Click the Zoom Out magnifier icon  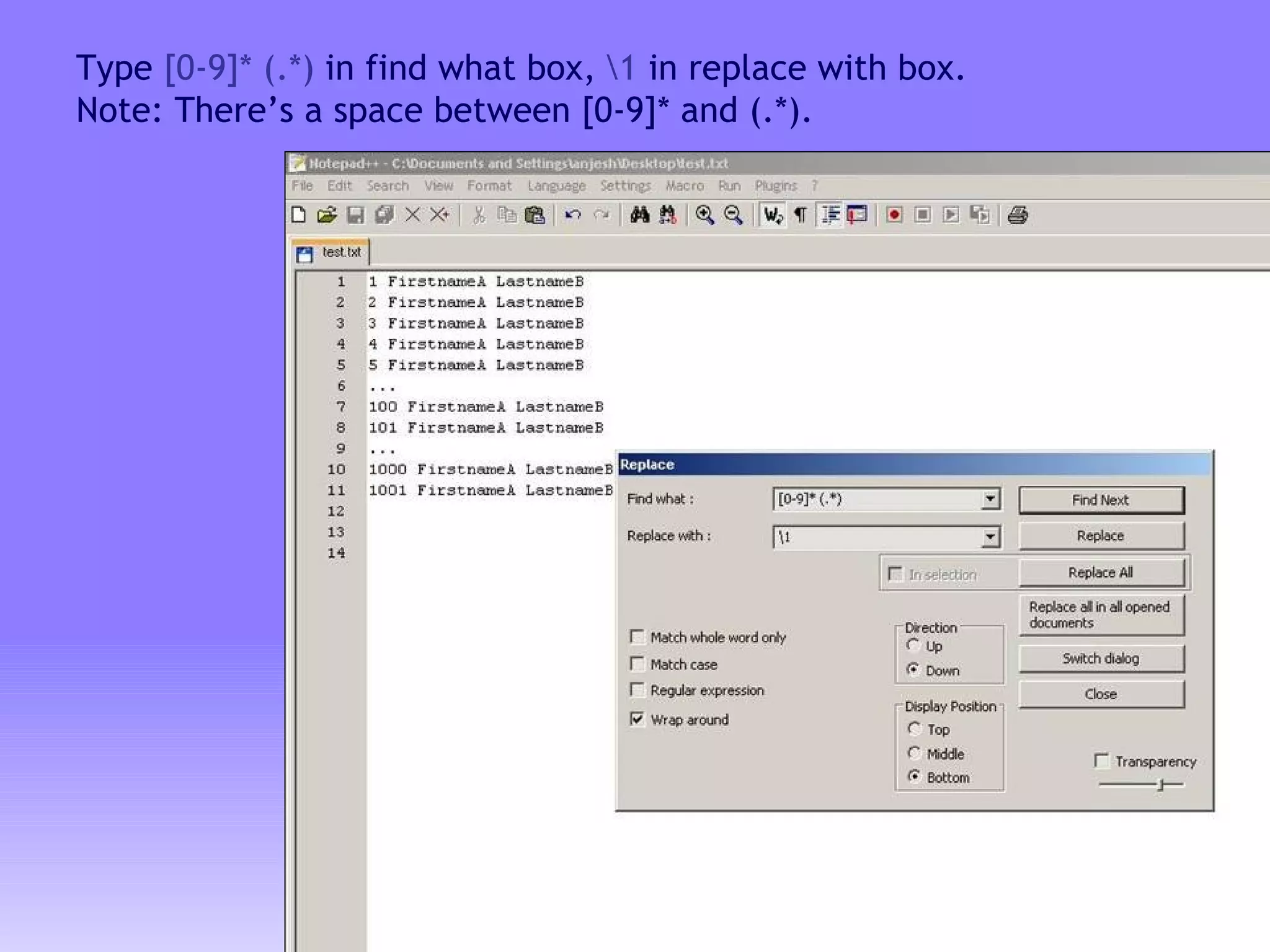pos(734,215)
